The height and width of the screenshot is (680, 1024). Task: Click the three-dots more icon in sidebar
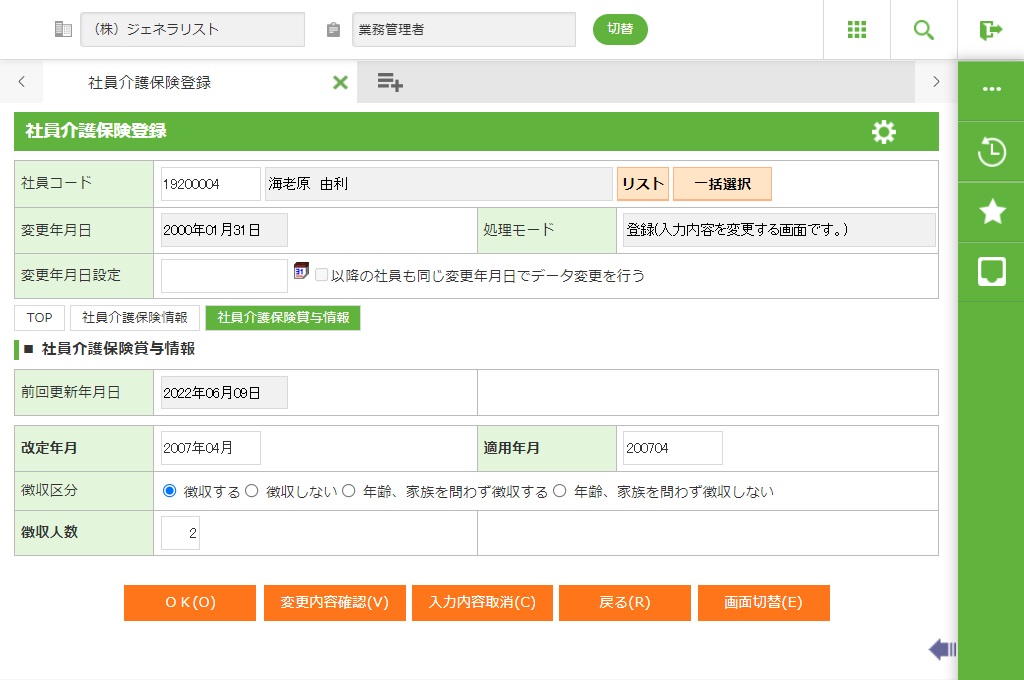(991, 89)
